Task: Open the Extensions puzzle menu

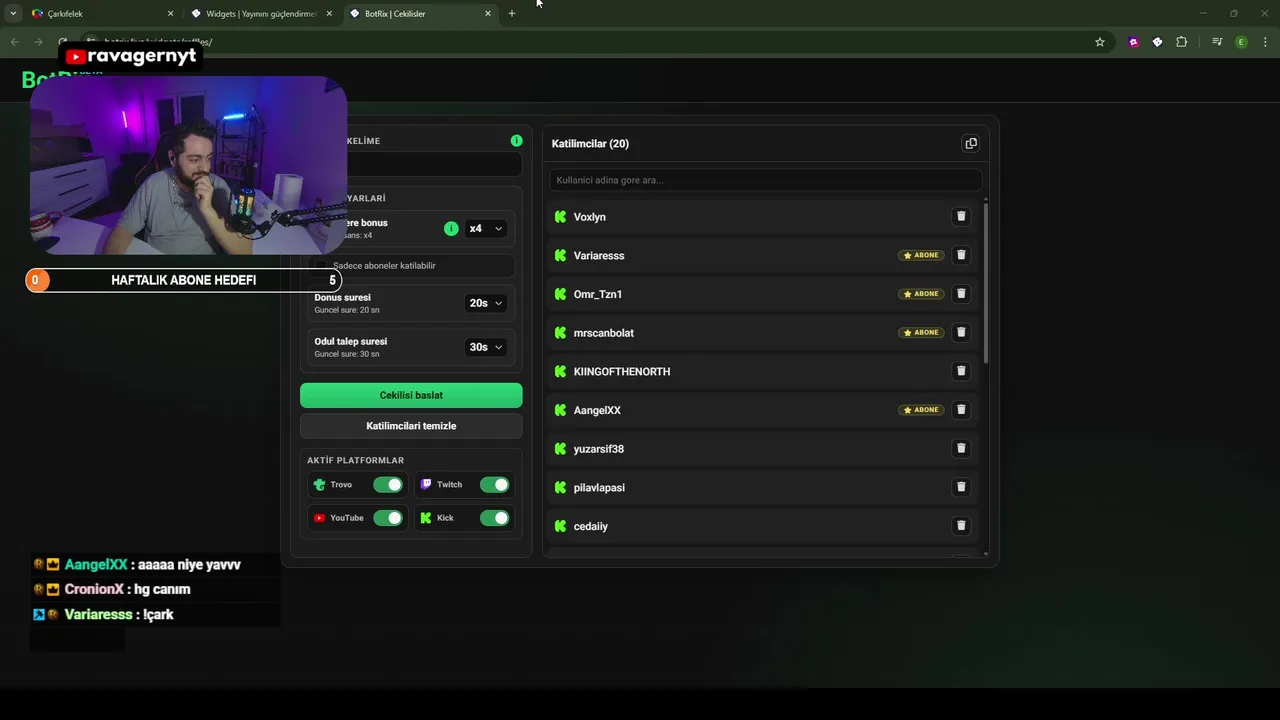Action: [x=1182, y=42]
